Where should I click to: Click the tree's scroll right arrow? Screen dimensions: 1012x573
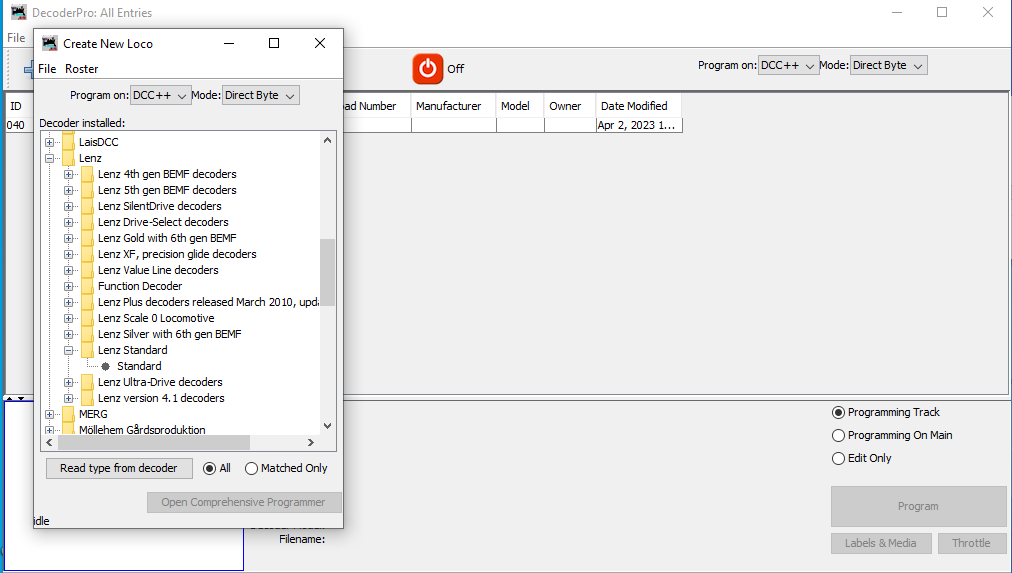[311, 443]
